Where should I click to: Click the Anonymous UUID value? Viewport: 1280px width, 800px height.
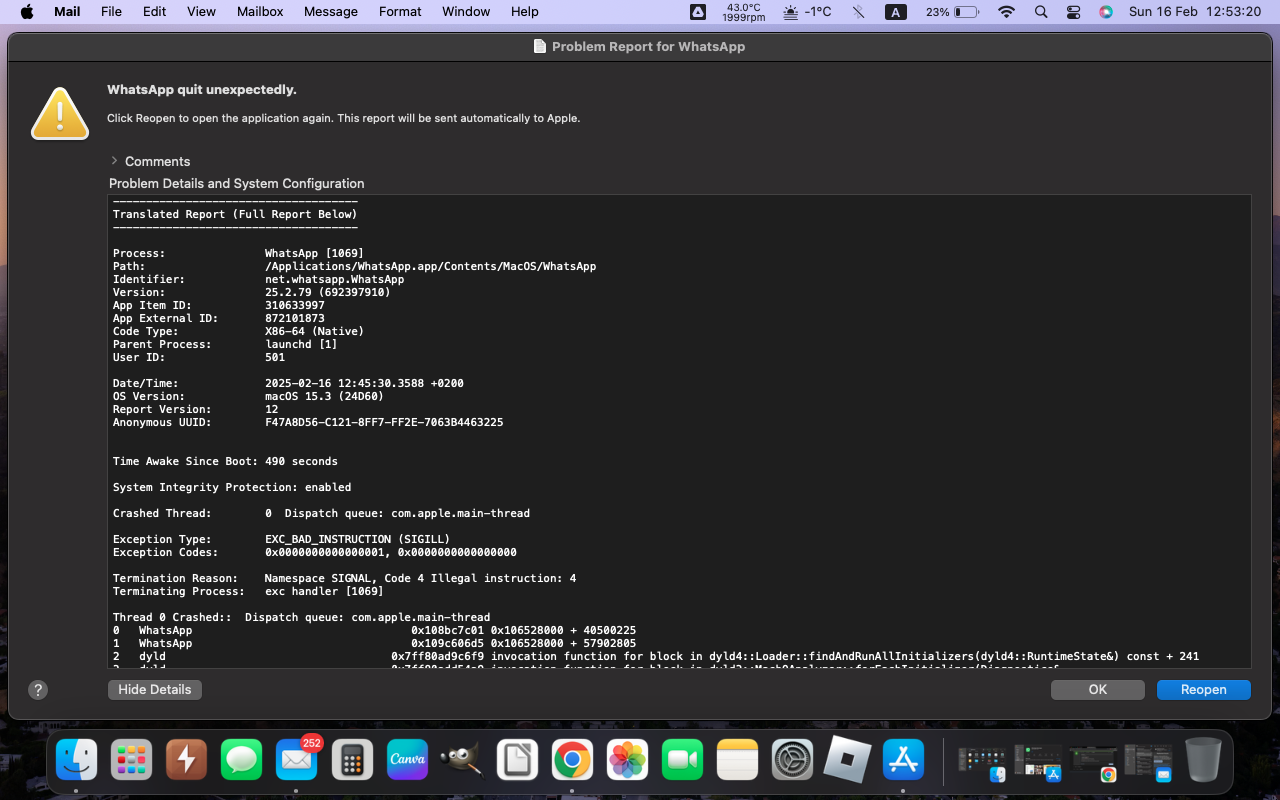click(x=384, y=422)
